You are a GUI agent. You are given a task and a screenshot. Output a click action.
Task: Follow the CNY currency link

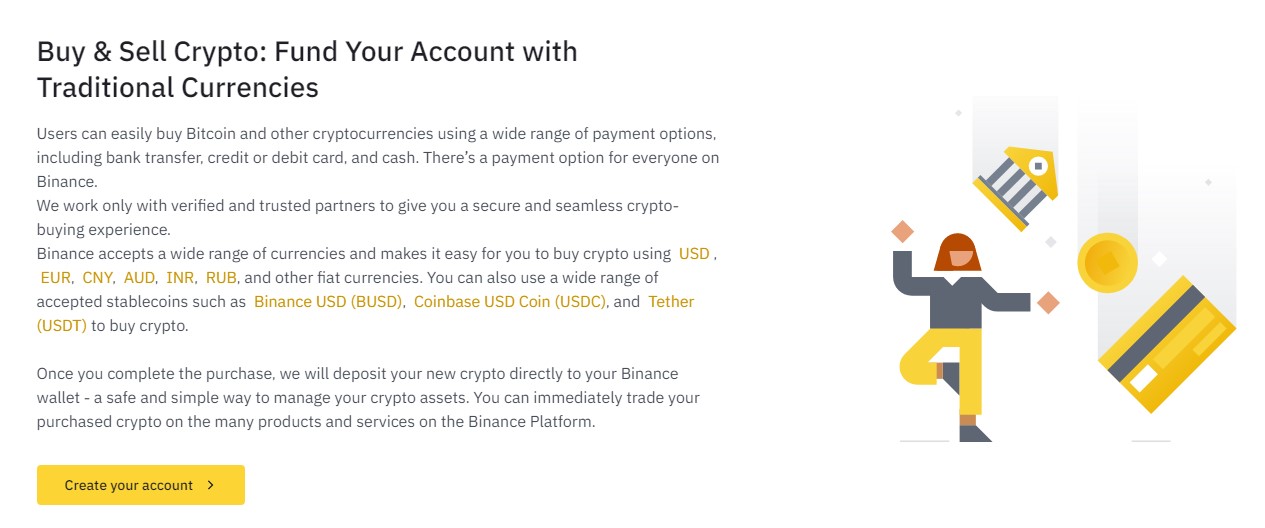(x=97, y=277)
